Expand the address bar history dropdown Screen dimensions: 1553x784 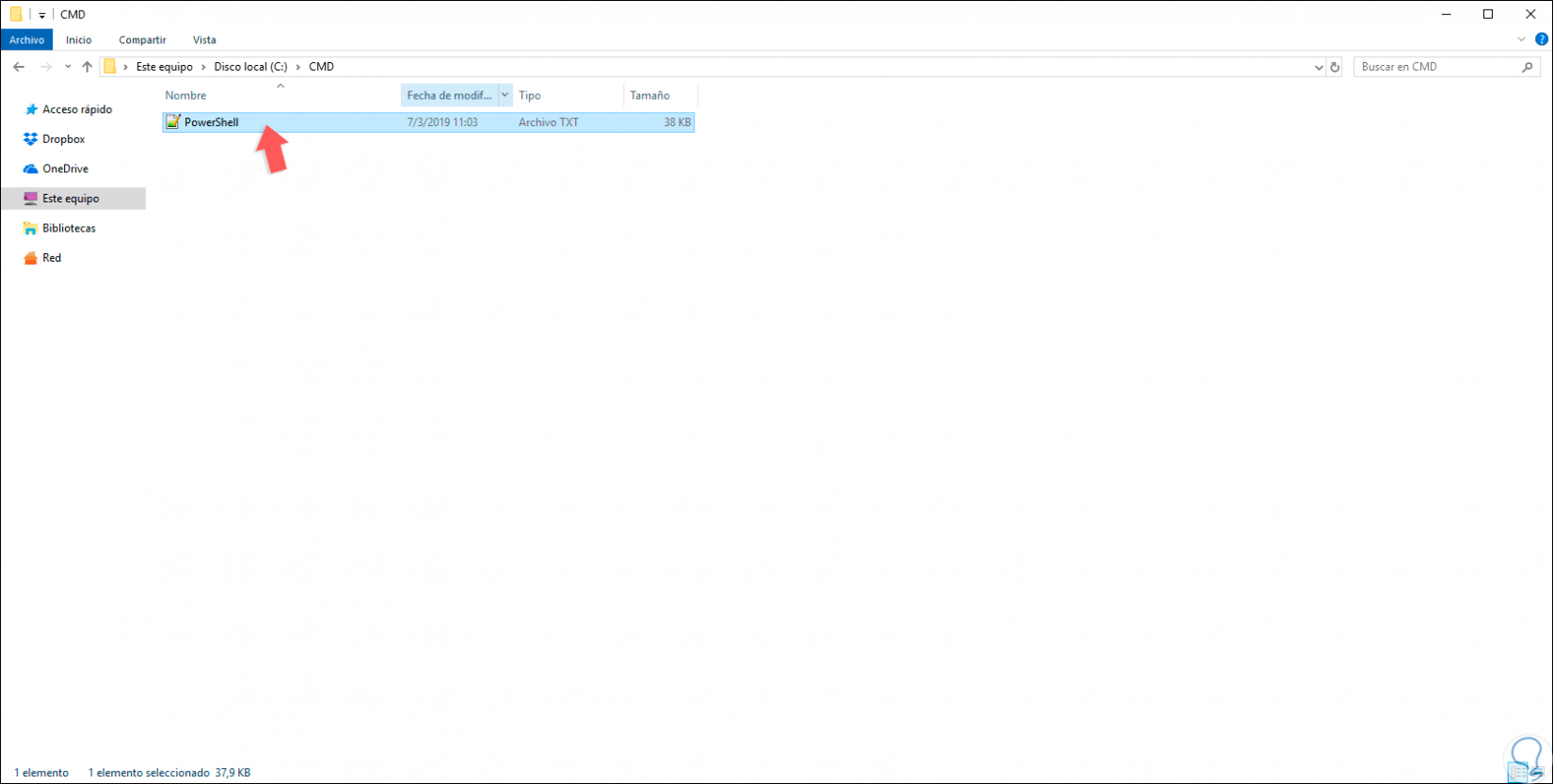1319,67
